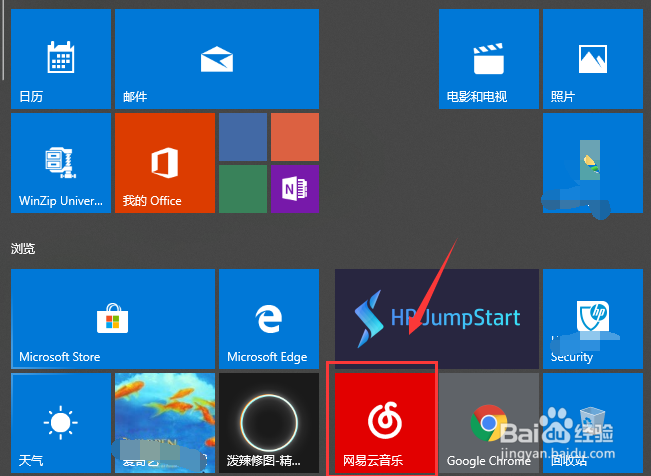Launch 网易云音乐 music tile
Viewport: 651px width, 476px height.
[385, 423]
